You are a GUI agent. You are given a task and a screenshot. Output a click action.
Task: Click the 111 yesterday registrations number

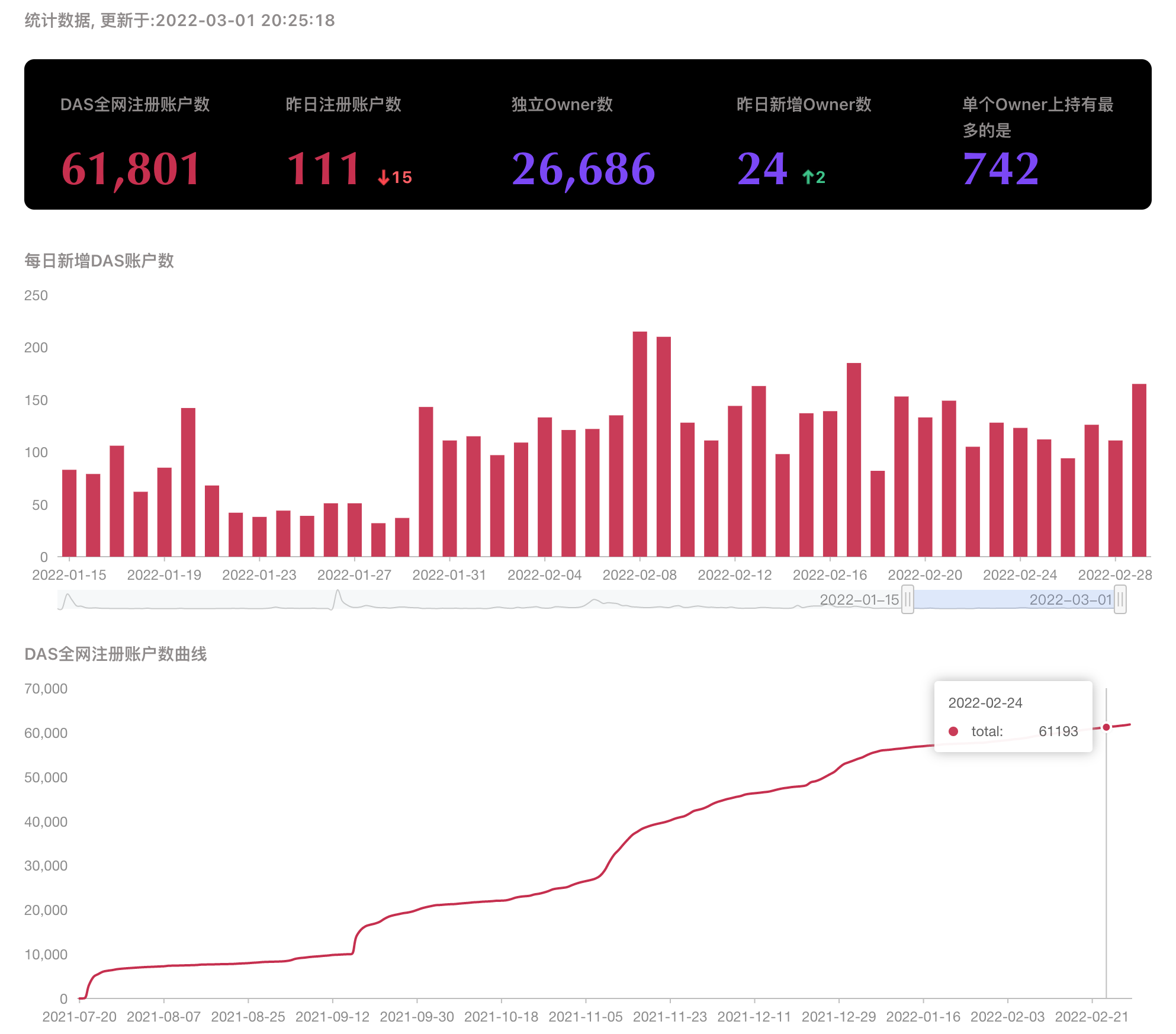323,169
